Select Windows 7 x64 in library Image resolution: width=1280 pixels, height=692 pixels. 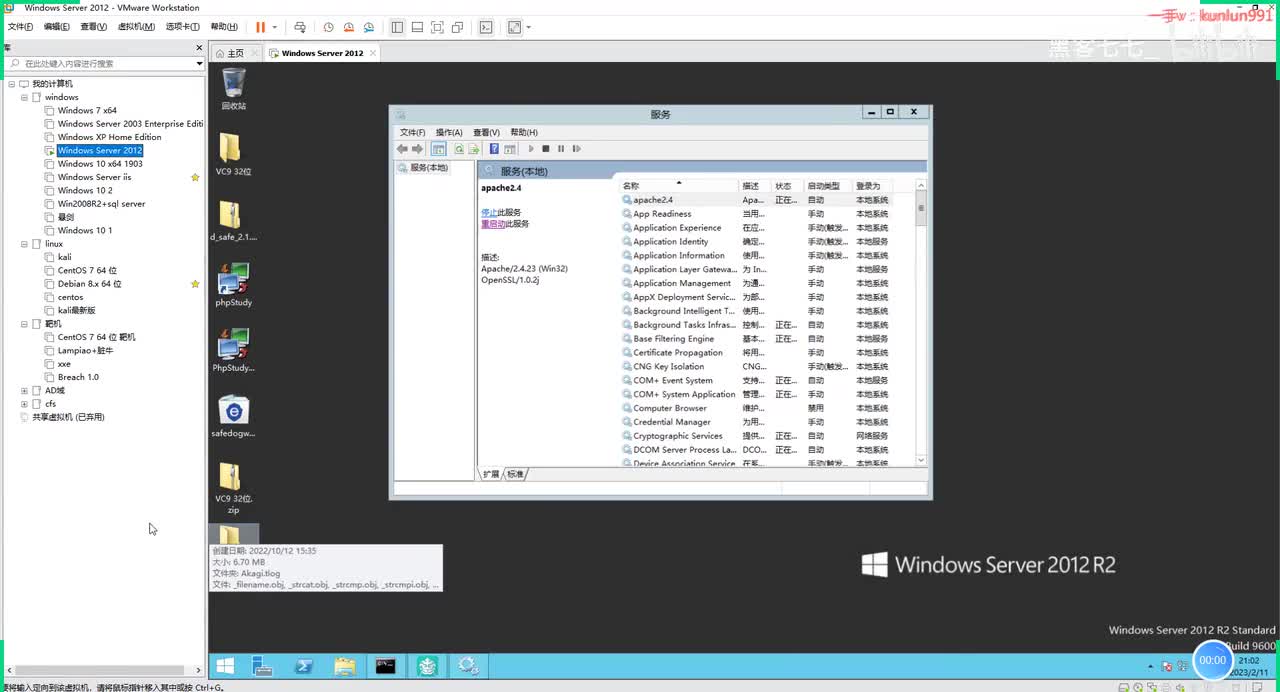(87, 111)
